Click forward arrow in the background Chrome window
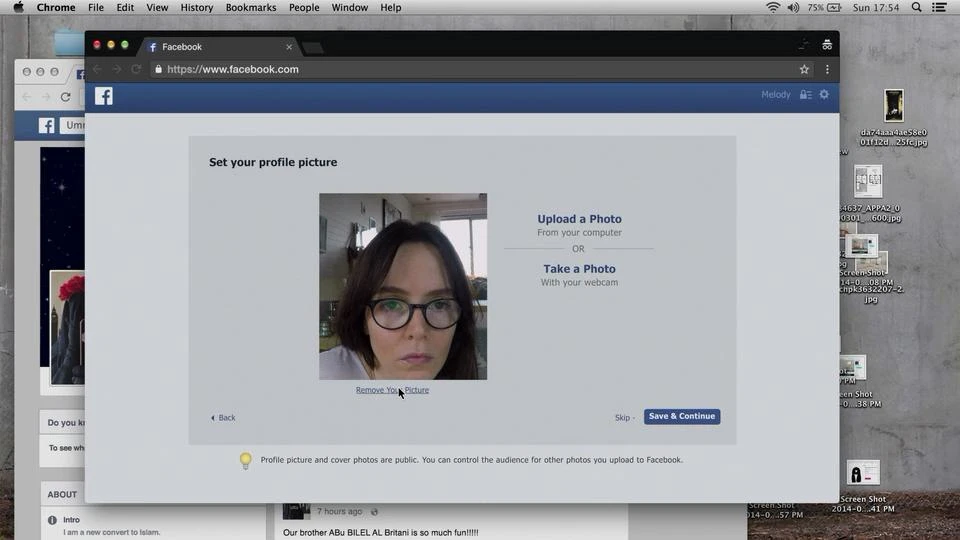This screenshot has width=960, height=540. [x=46, y=97]
